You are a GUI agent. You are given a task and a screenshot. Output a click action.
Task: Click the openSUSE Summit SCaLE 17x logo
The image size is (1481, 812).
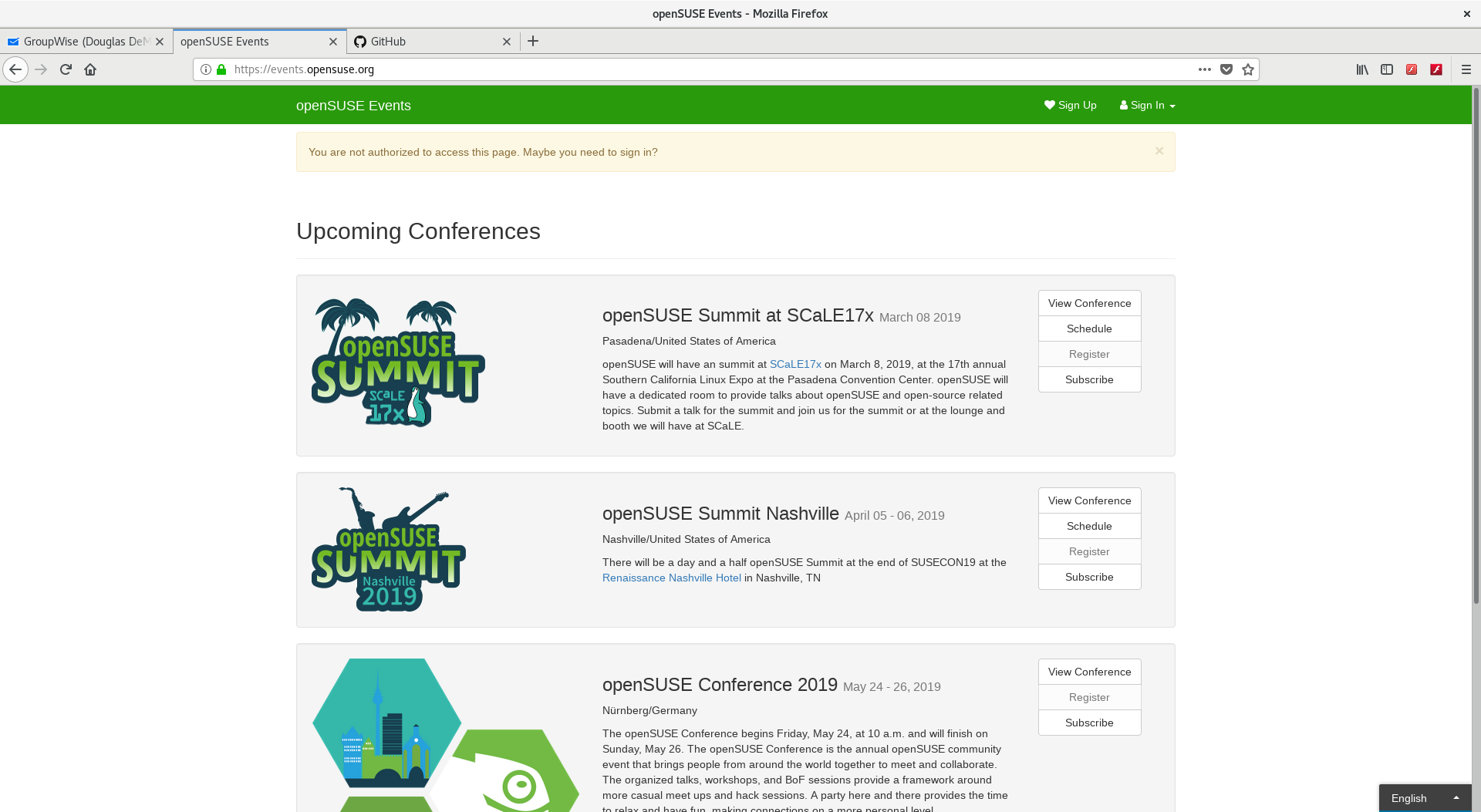tap(398, 362)
